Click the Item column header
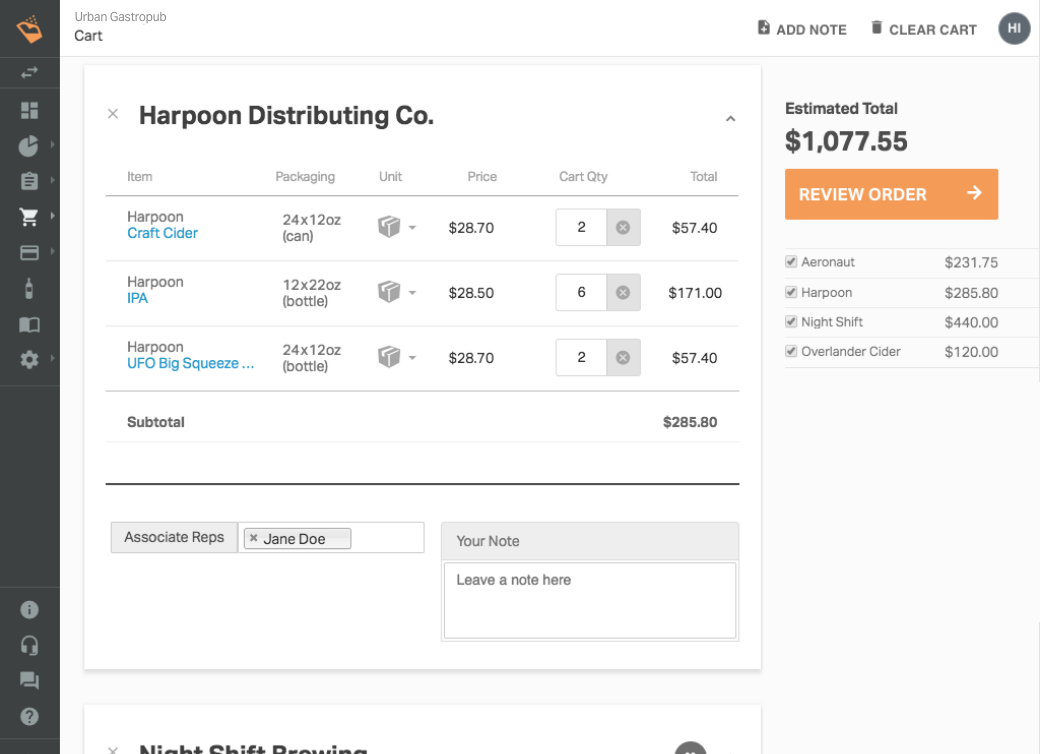This screenshot has width=1040, height=754. (x=139, y=177)
